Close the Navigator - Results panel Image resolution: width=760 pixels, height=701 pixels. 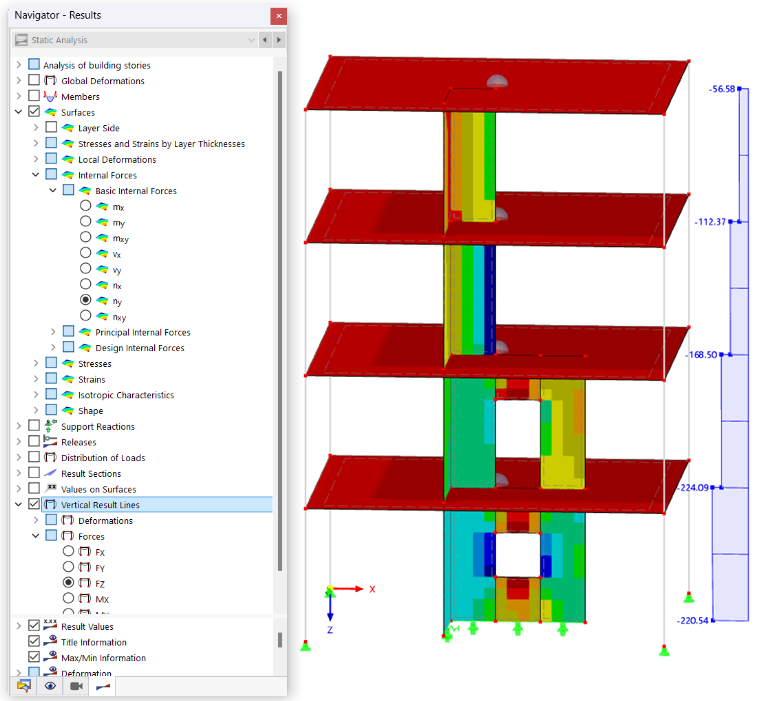[x=279, y=16]
